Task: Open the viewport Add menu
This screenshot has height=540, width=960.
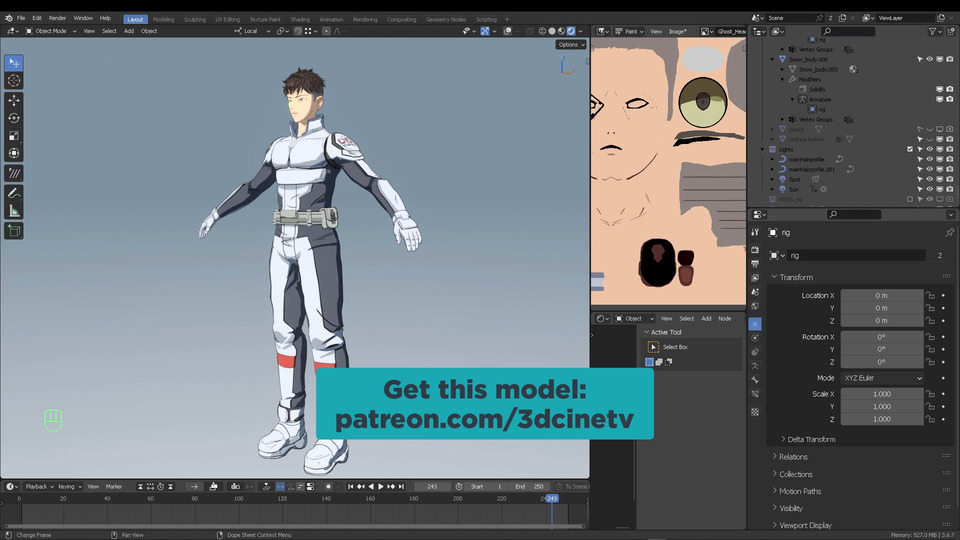Action: point(129,31)
